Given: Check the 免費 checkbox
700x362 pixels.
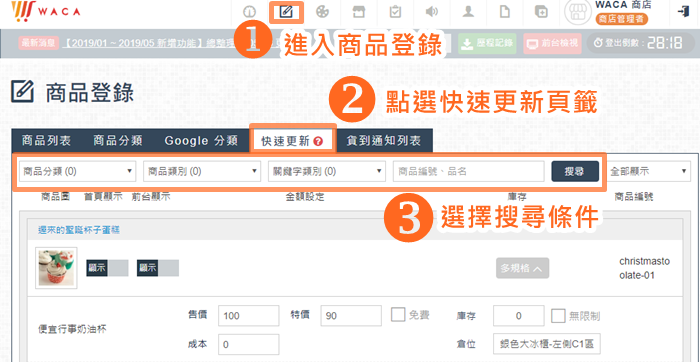Looking at the screenshot, I should 398,315.
